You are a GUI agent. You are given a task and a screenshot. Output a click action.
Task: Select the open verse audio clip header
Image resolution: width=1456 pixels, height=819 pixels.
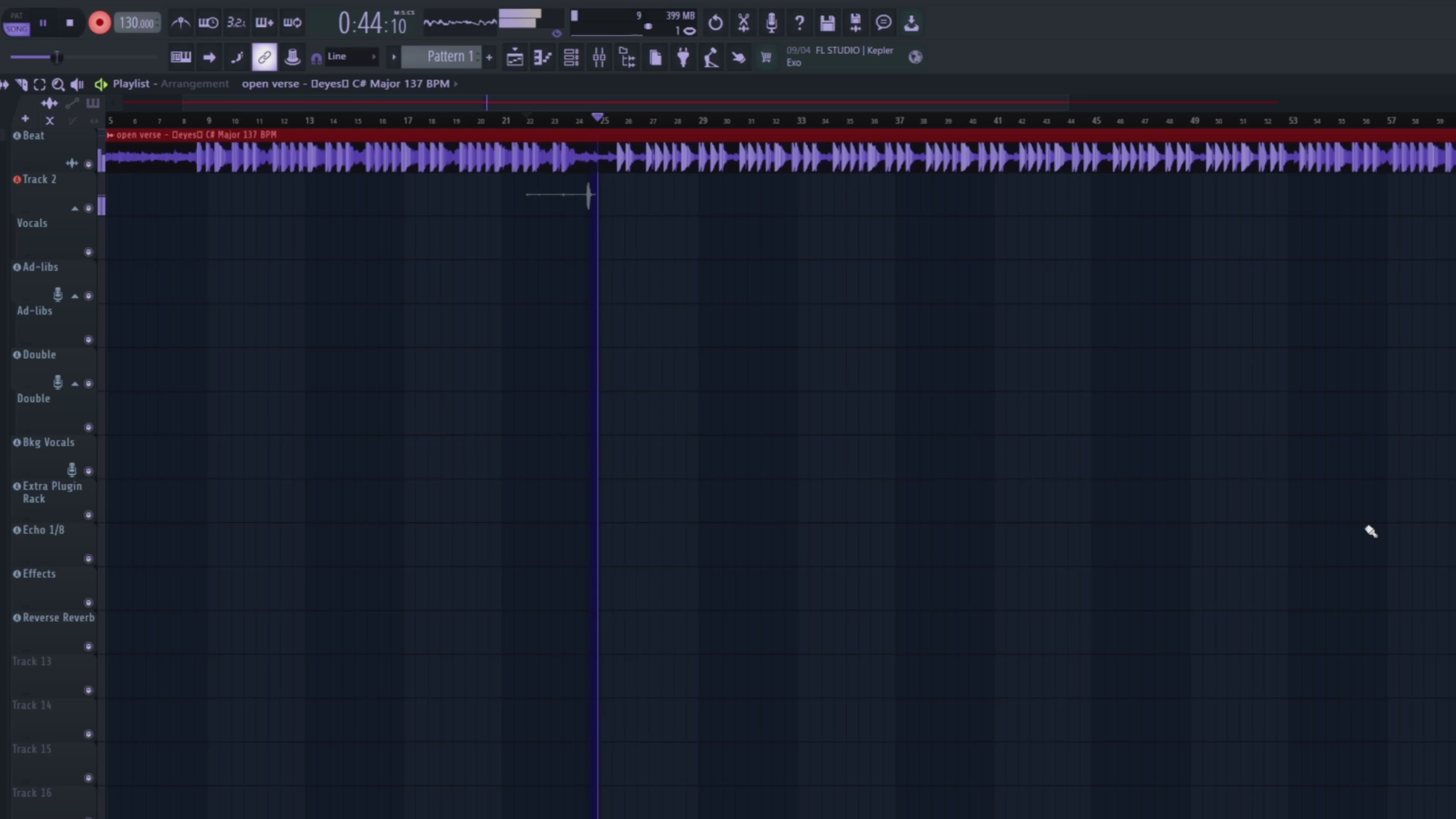pyautogui.click(x=780, y=135)
